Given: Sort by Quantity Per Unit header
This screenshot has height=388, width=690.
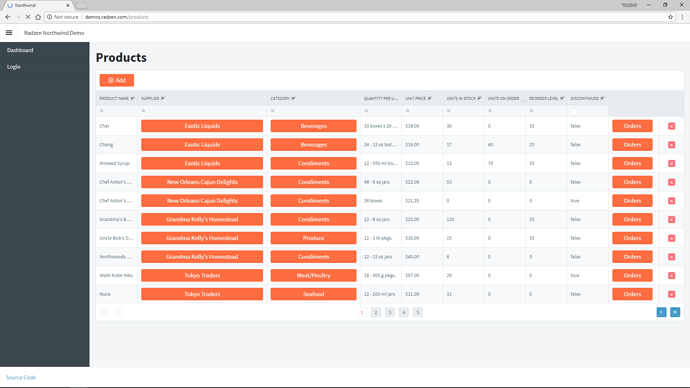Looking at the screenshot, I should (x=381, y=99).
